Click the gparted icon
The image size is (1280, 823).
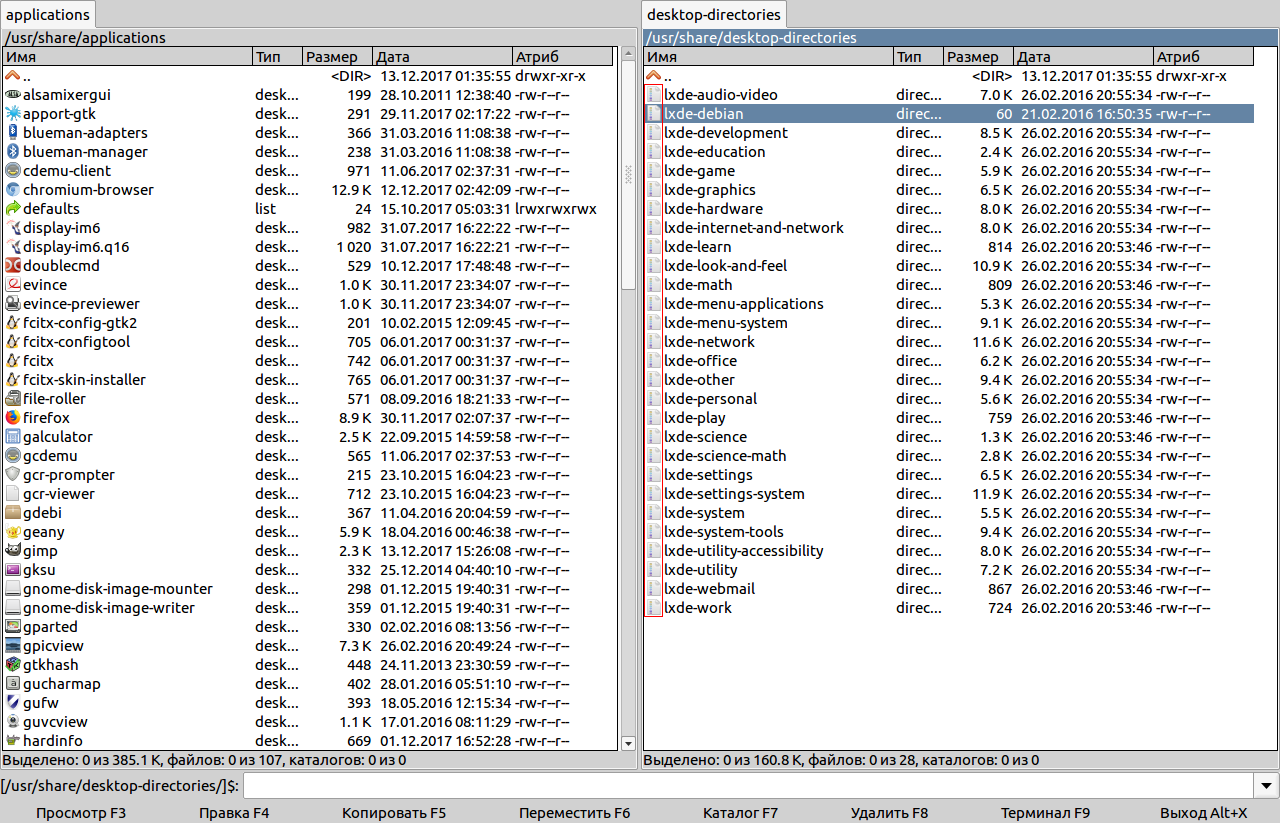pyautogui.click(x=13, y=627)
